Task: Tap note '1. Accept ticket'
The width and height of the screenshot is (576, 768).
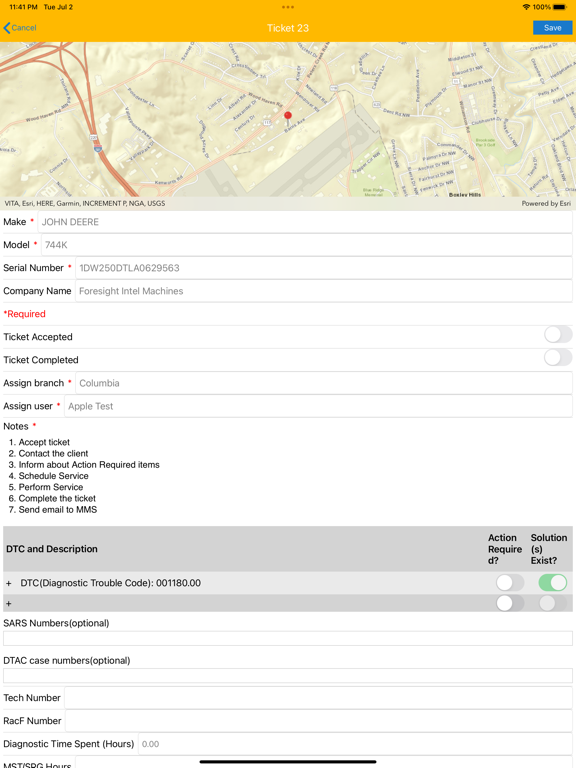Action: [39, 442]
